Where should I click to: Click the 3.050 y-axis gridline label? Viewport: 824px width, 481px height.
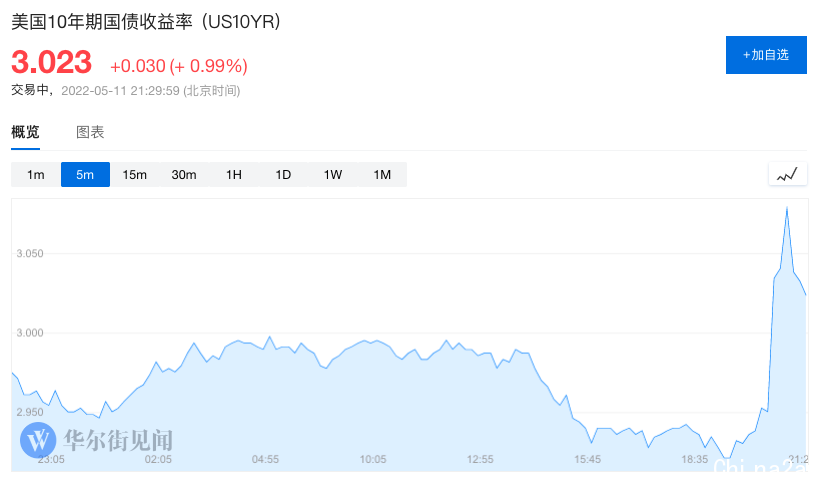point(30,254)
